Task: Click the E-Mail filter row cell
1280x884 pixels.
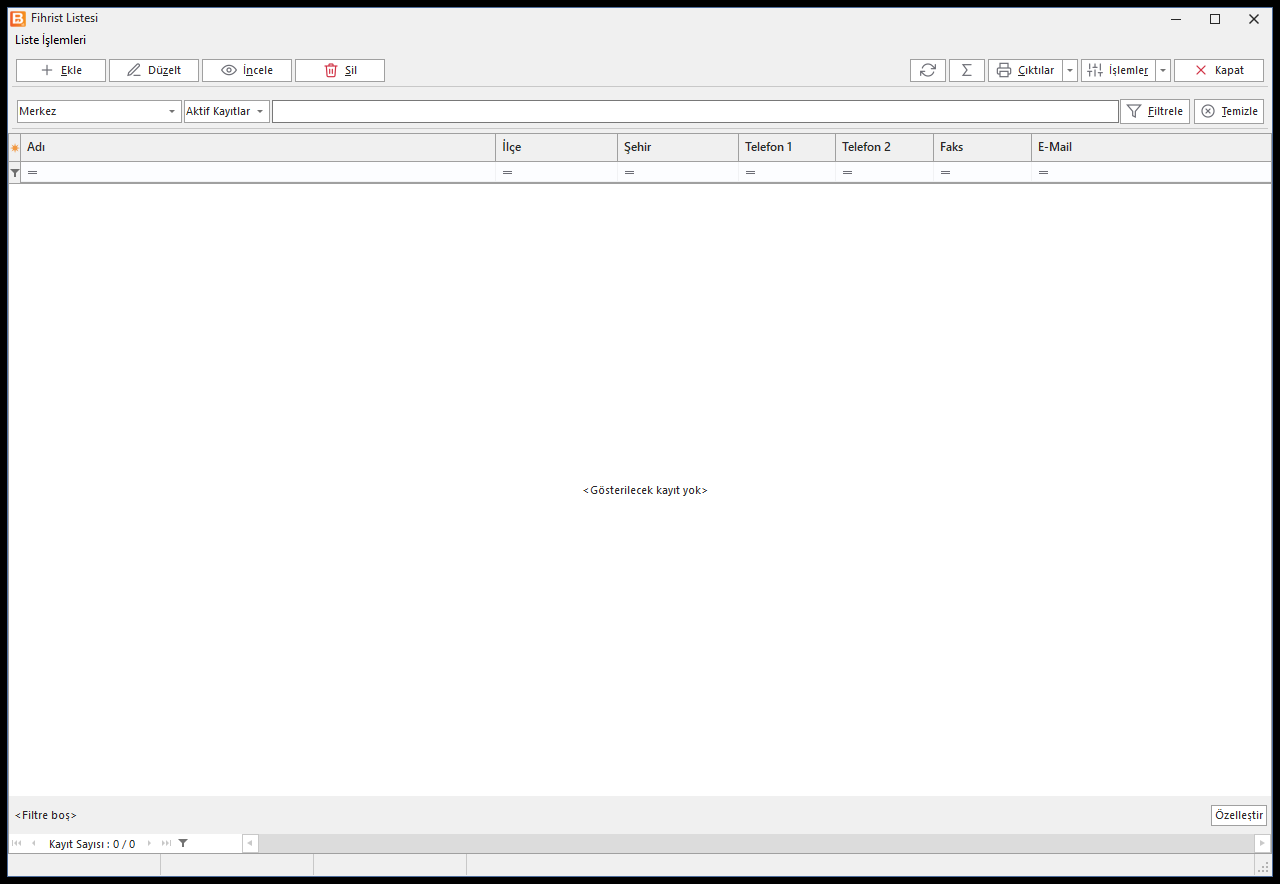Action: click(x=1151, y=172)
